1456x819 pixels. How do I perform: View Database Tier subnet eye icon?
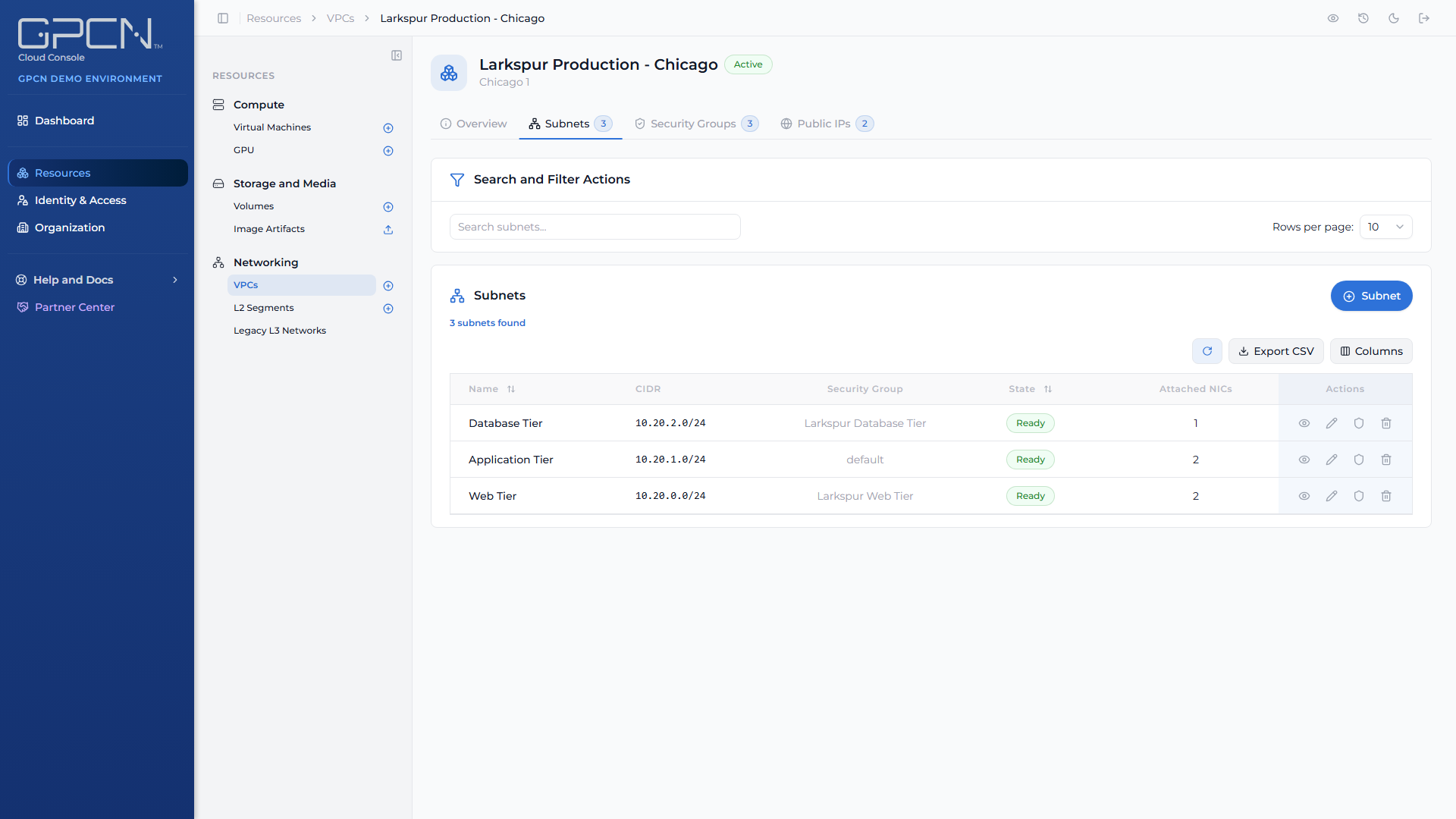(1304, 423)
